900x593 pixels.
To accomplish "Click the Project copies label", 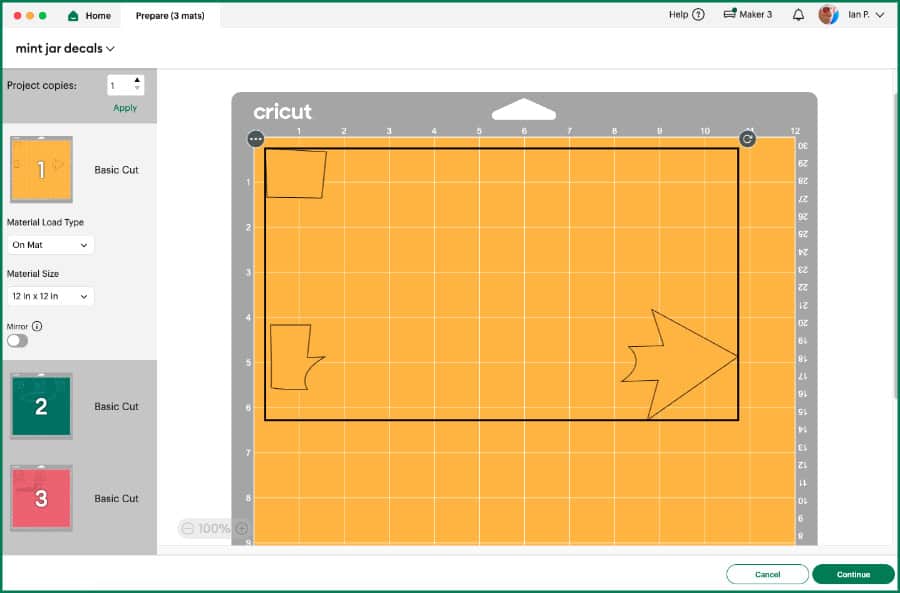I will [x=42, y=86].
